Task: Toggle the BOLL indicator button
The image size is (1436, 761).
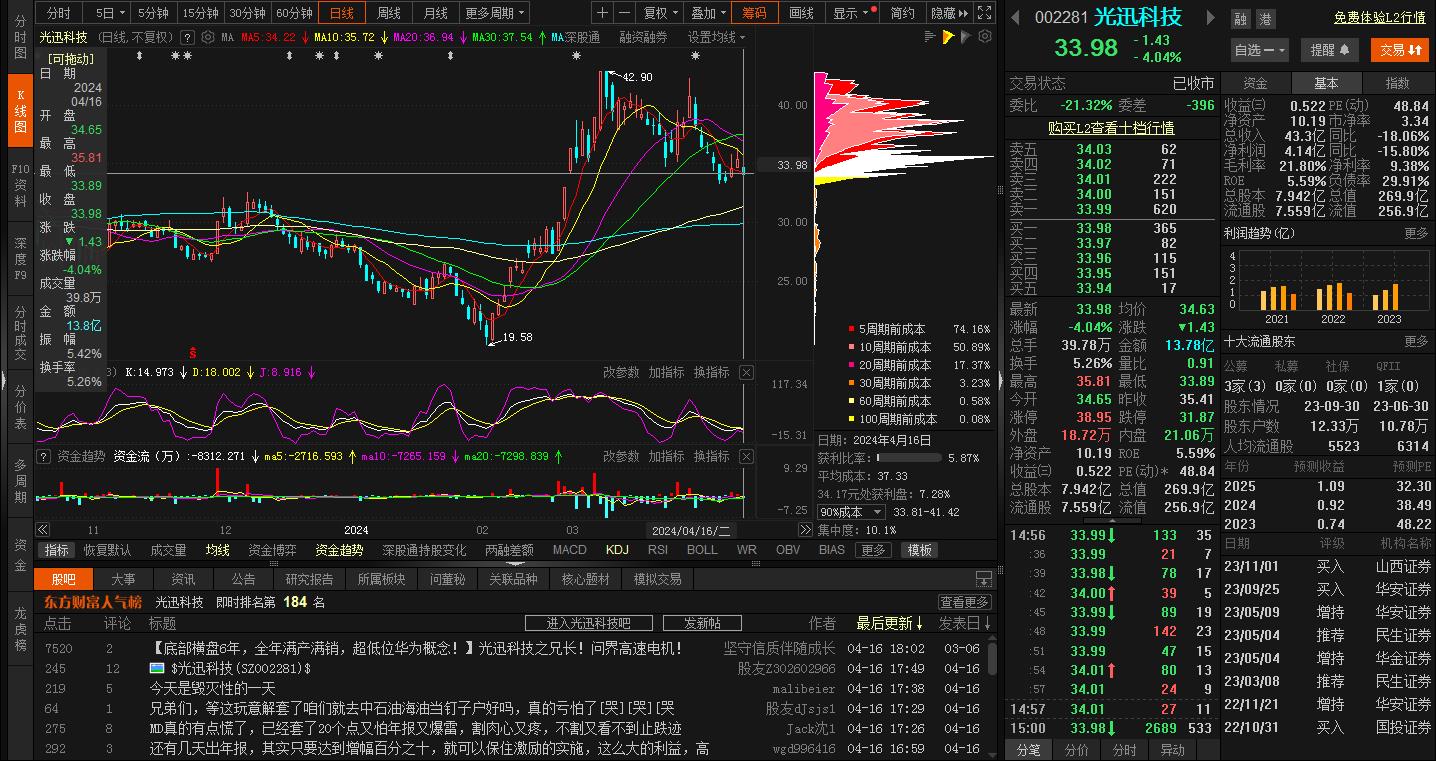Action: 702,550
